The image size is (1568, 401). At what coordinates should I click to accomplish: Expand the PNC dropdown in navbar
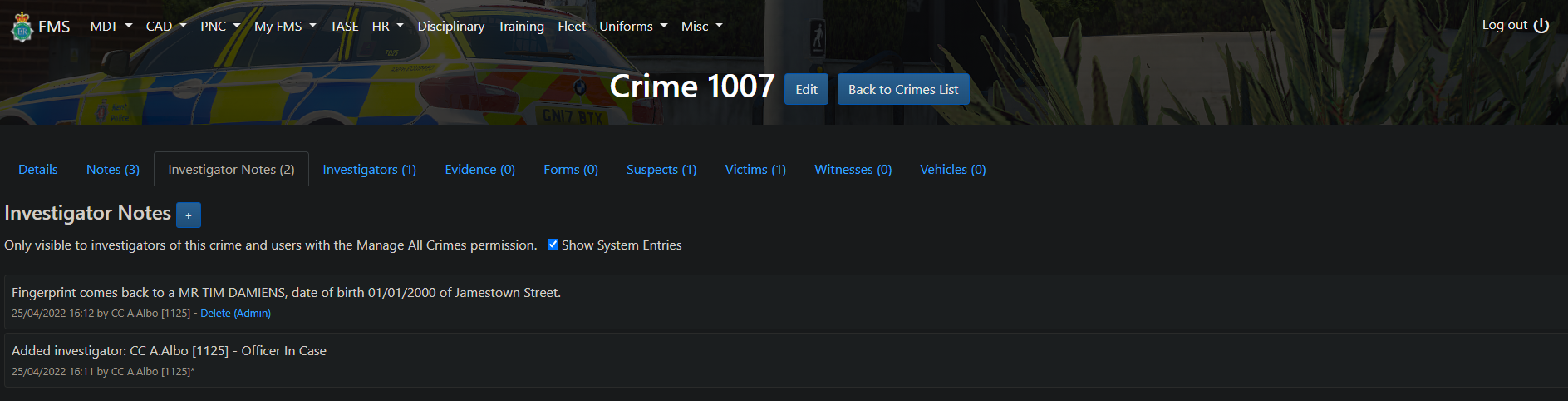220,27
